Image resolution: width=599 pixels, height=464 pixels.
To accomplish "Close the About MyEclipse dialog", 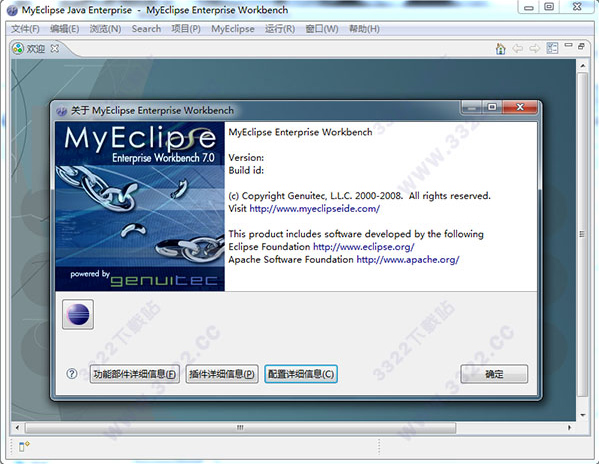I will (520, 107).
